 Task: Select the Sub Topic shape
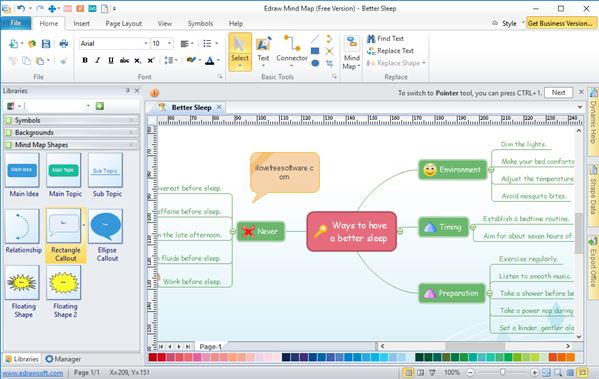pyautogui.click(x=106, y=176)
